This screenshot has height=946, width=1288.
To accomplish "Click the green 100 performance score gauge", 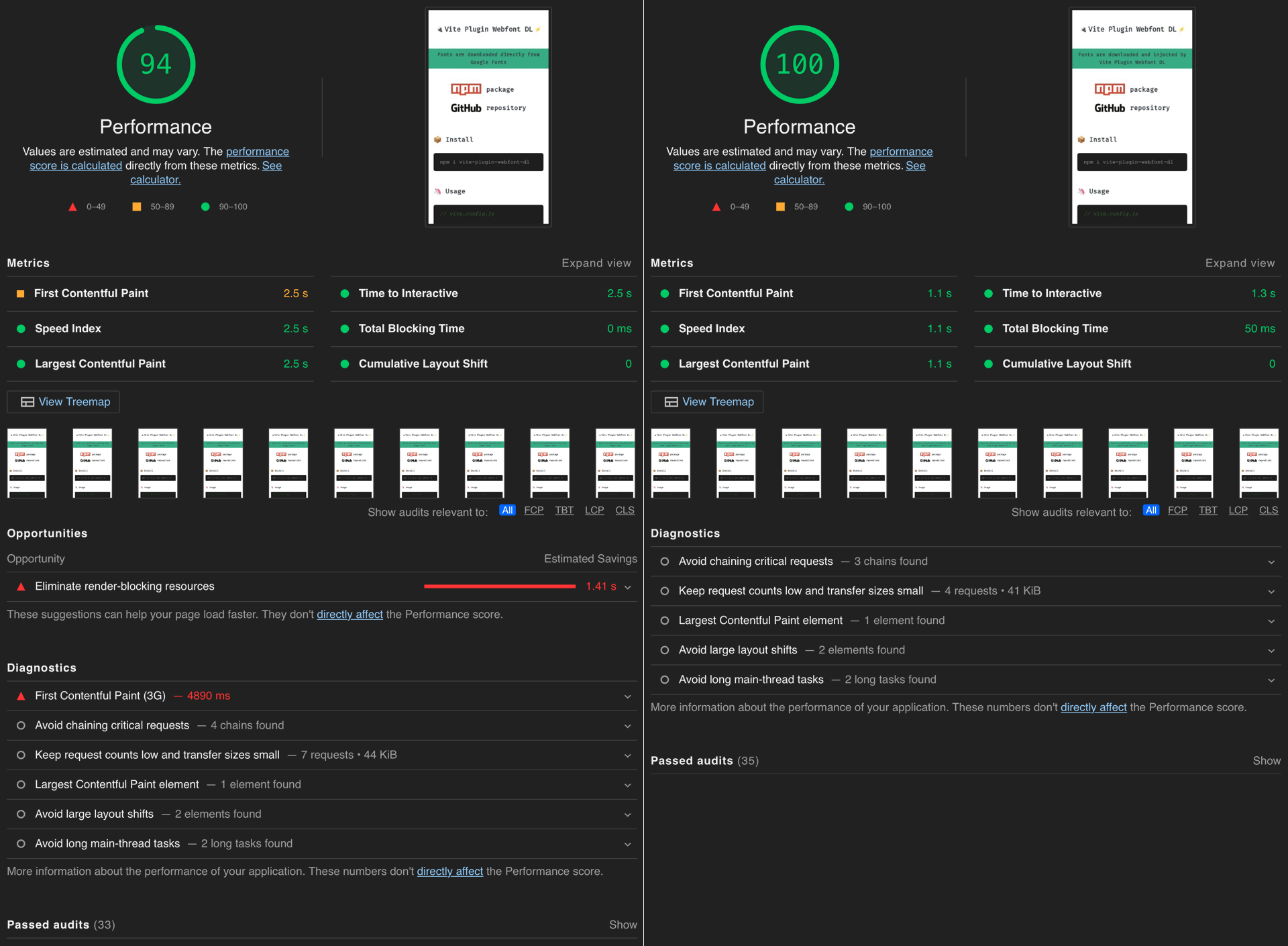I will point(799,64).
